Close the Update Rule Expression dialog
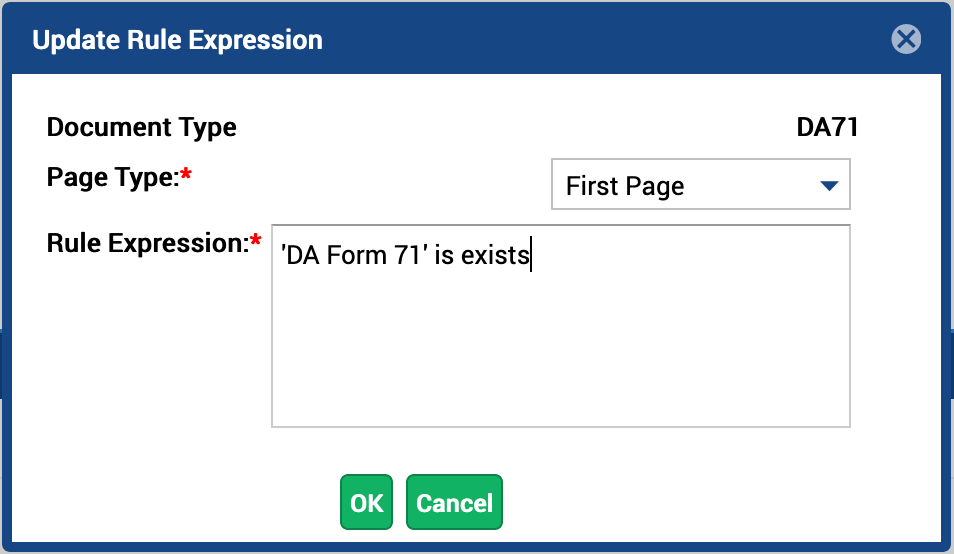 [906, 40]
